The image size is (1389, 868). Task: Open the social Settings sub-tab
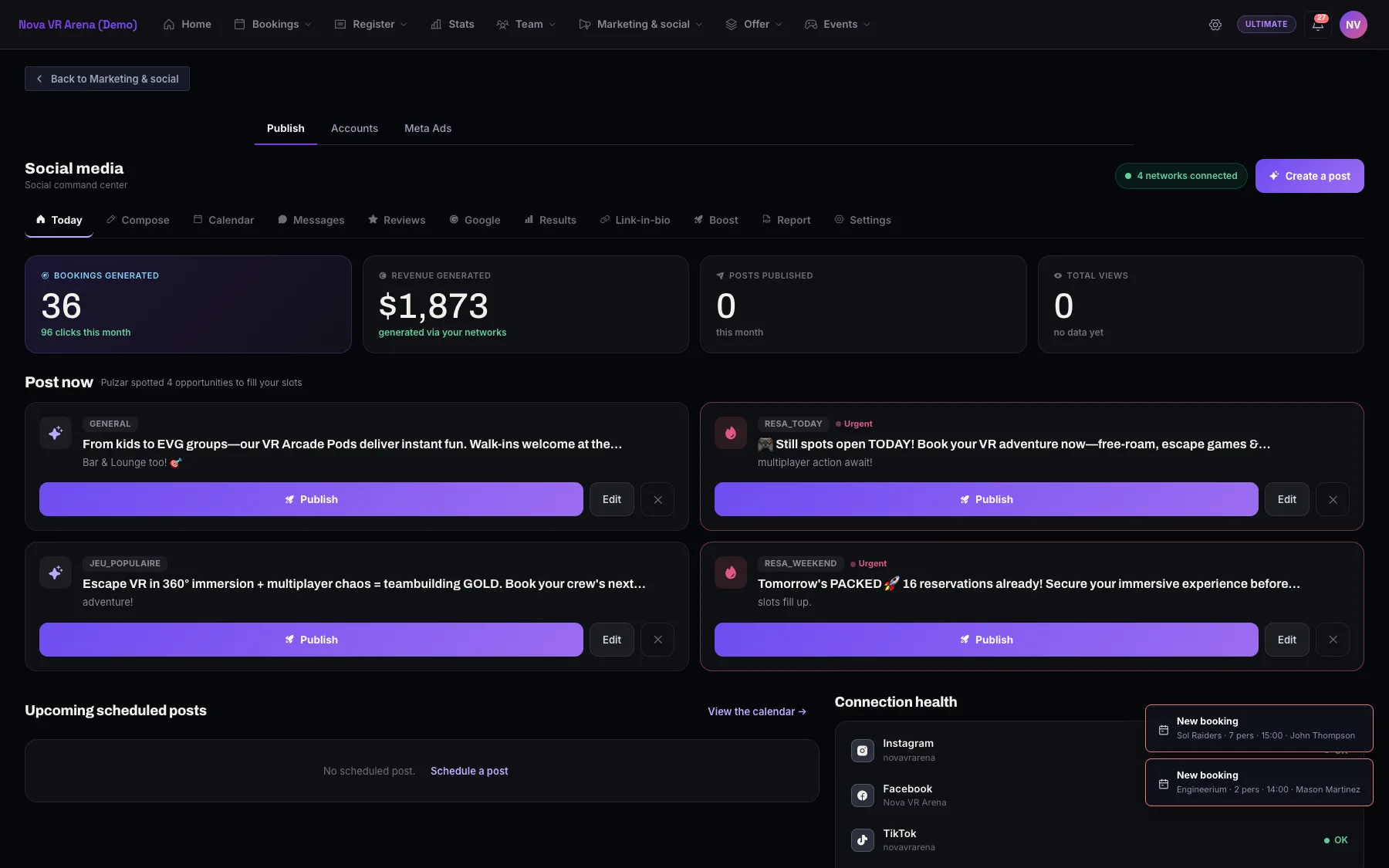coord(863,220)
